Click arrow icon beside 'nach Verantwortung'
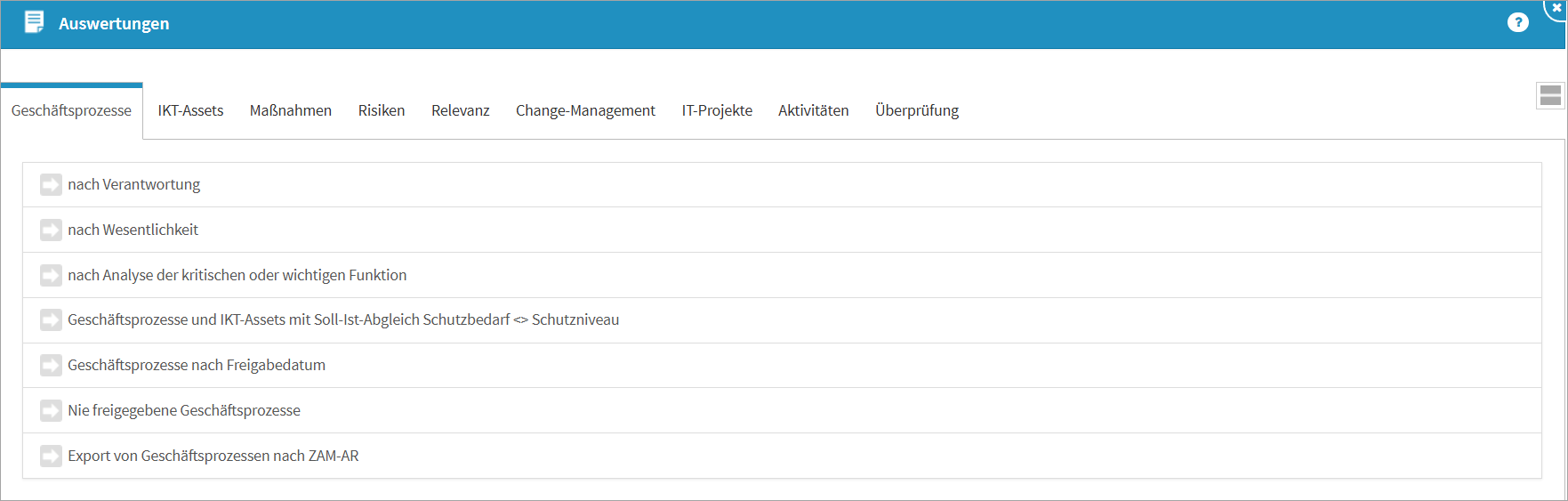This screenshot has width=1568, height=501. 51,185
